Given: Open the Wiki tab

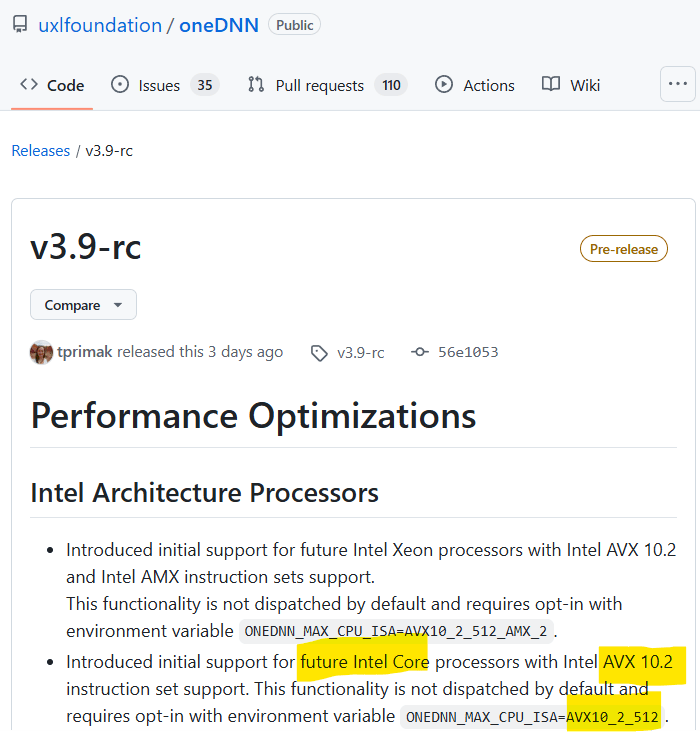Looking at the screenshot, I should 571,85.
